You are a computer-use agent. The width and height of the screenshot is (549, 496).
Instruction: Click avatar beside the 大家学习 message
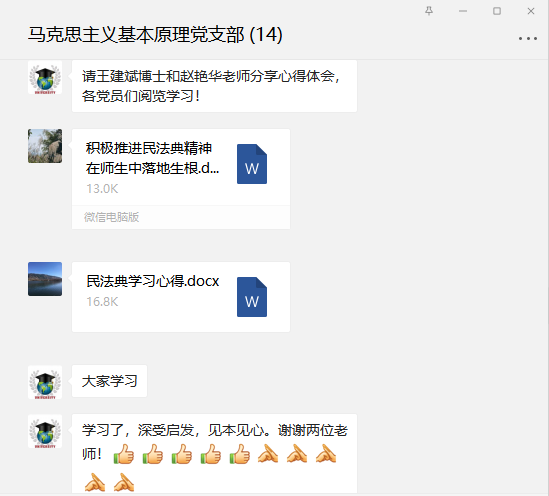(45, 382)
